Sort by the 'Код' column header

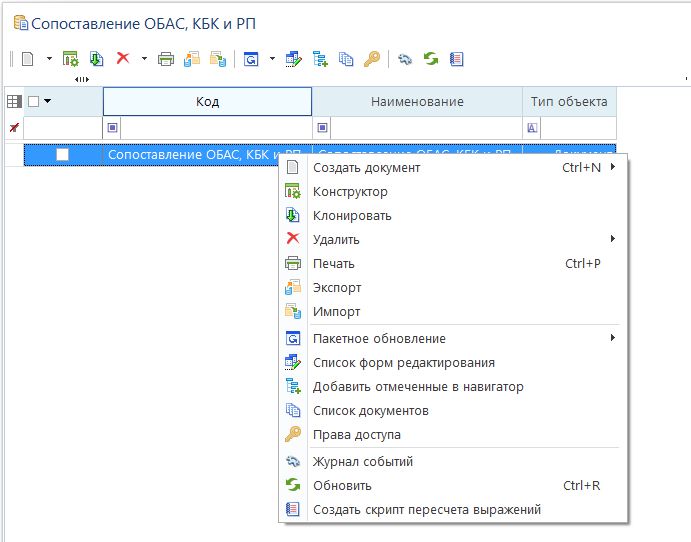pos(207,101)
